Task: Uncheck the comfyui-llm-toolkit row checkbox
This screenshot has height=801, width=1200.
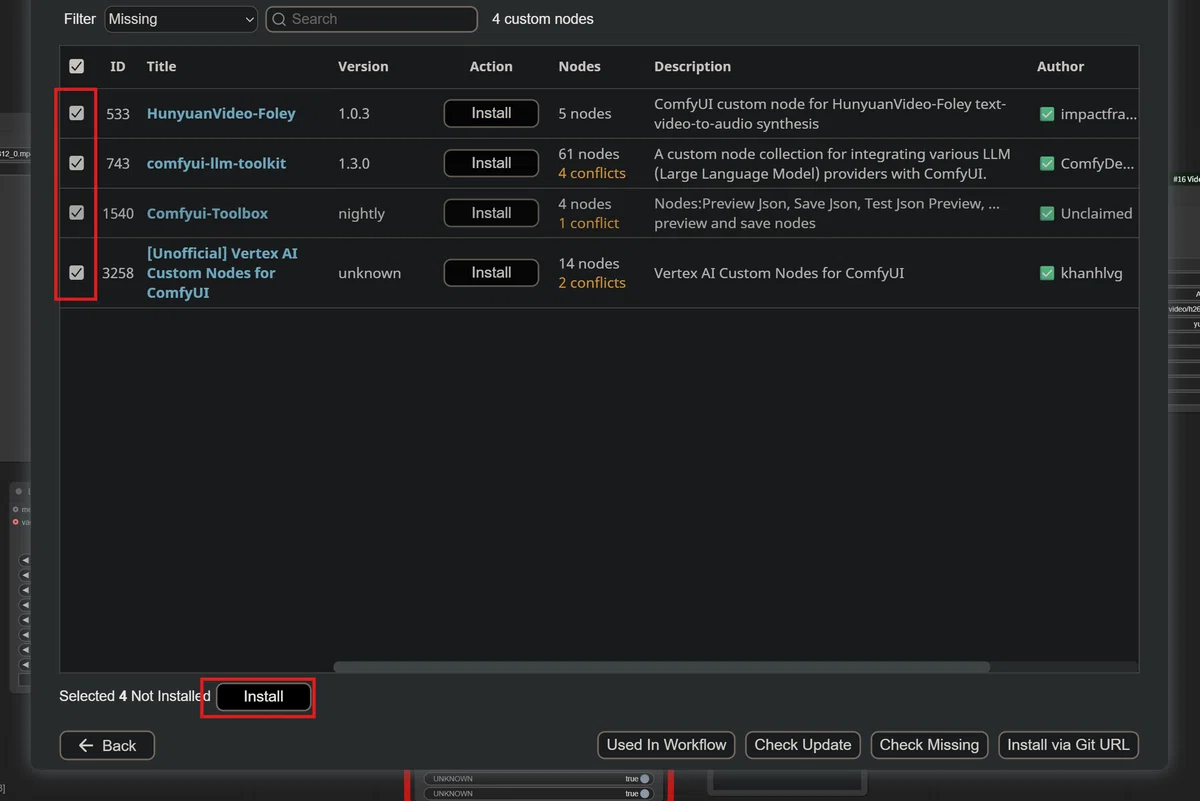Action: coord(77,163)
